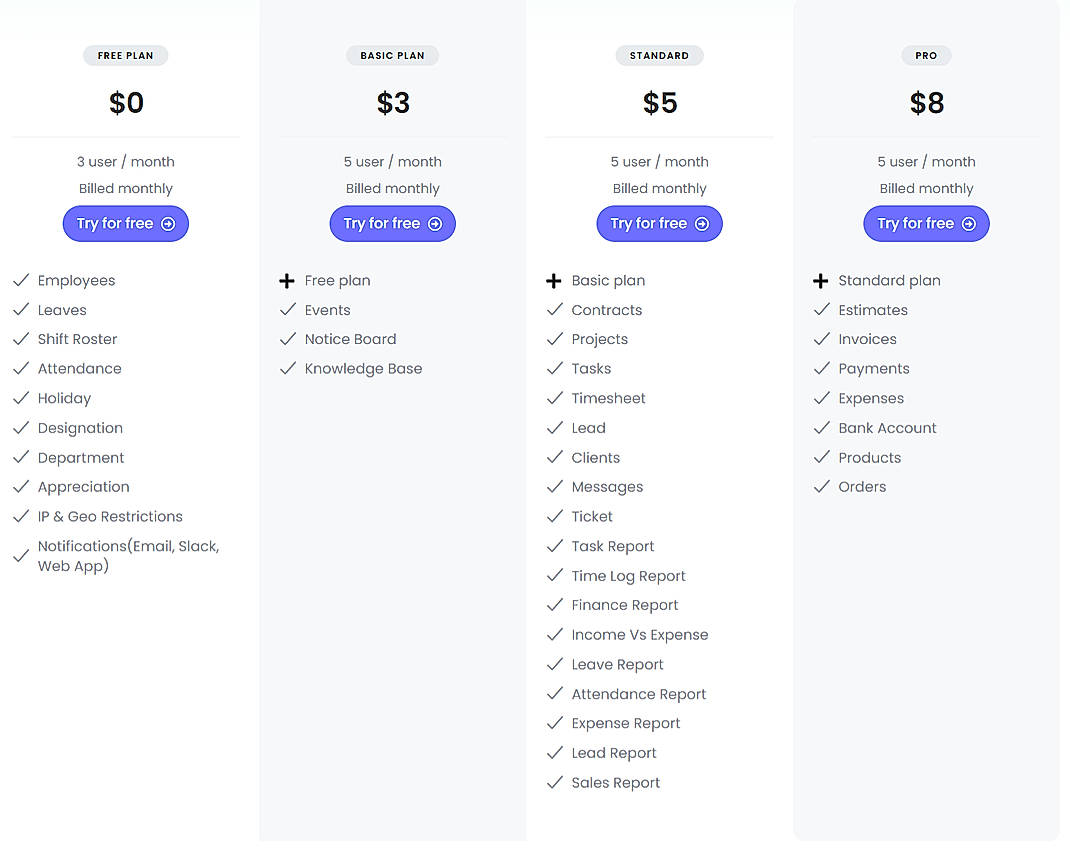Click the plus icon beside Basic plan

click(555, 280)
